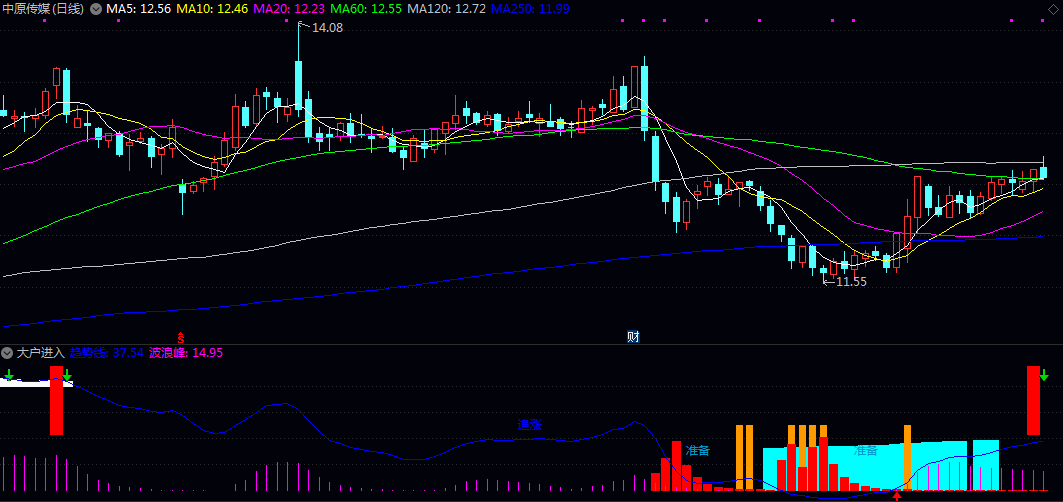The width and height of the screenshot is (1063, 502).
Task: Open dropdown beside 大户进入 indicator name
Action: tap(7, 353)
